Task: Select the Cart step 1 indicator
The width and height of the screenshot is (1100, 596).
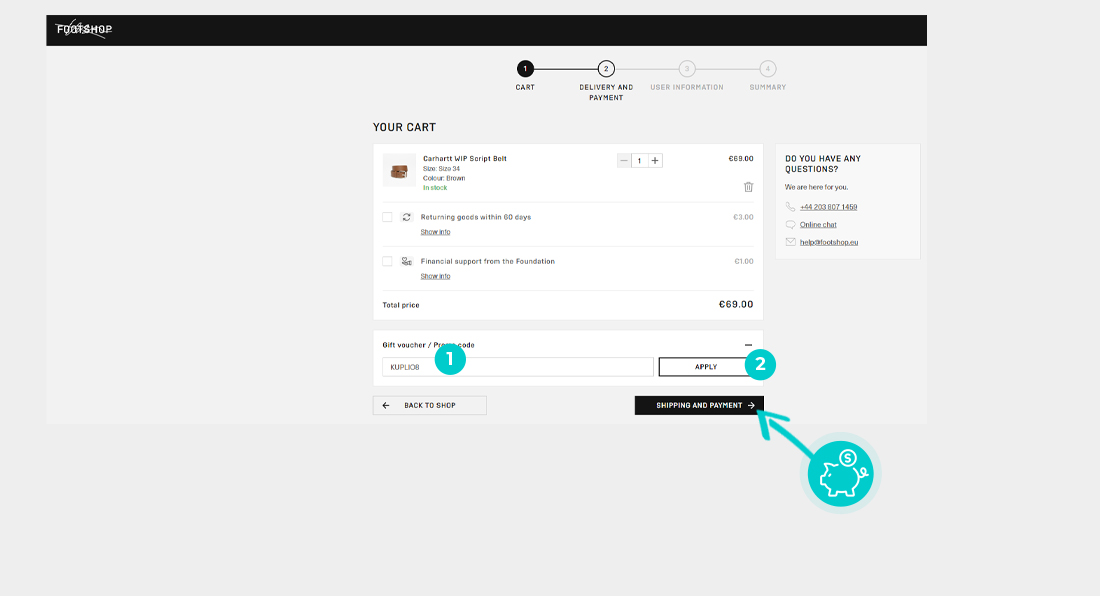Action: (525, 69)
